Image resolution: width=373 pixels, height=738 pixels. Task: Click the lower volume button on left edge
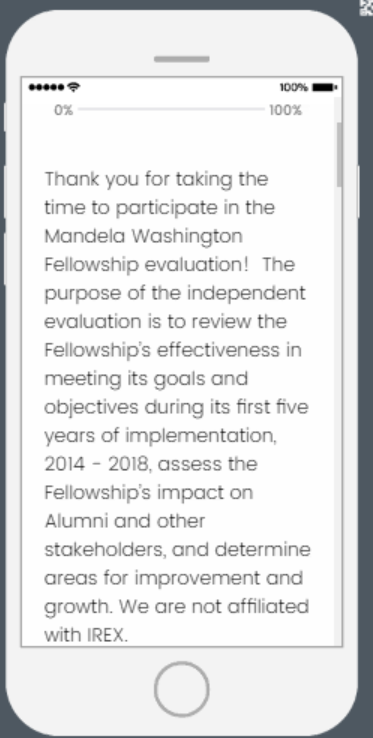[x=5, y=259]
